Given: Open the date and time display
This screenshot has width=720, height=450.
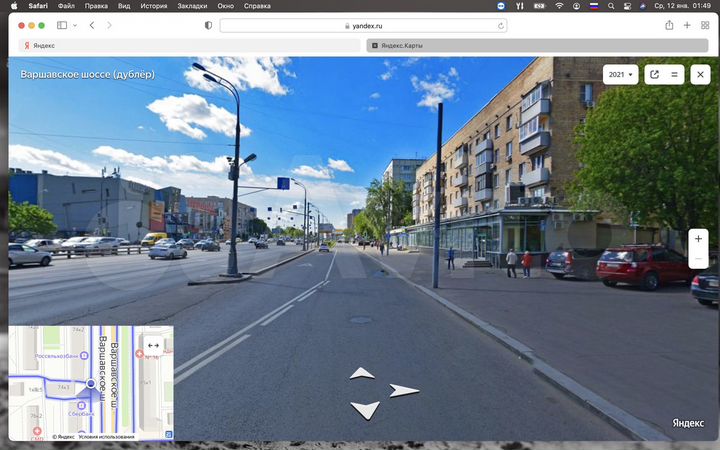Looking at the screenshot, I should [x=682, y=6].
